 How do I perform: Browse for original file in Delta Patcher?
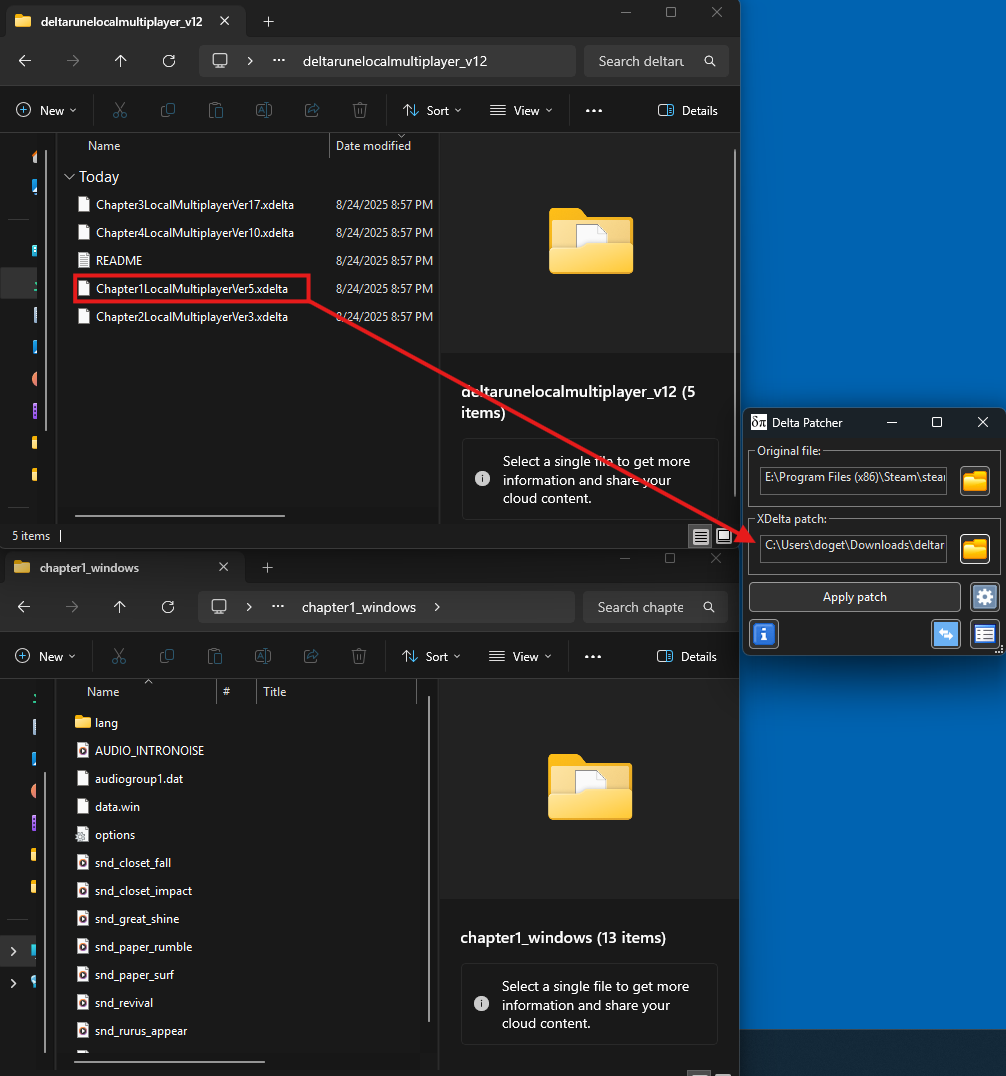coord(974,481)
